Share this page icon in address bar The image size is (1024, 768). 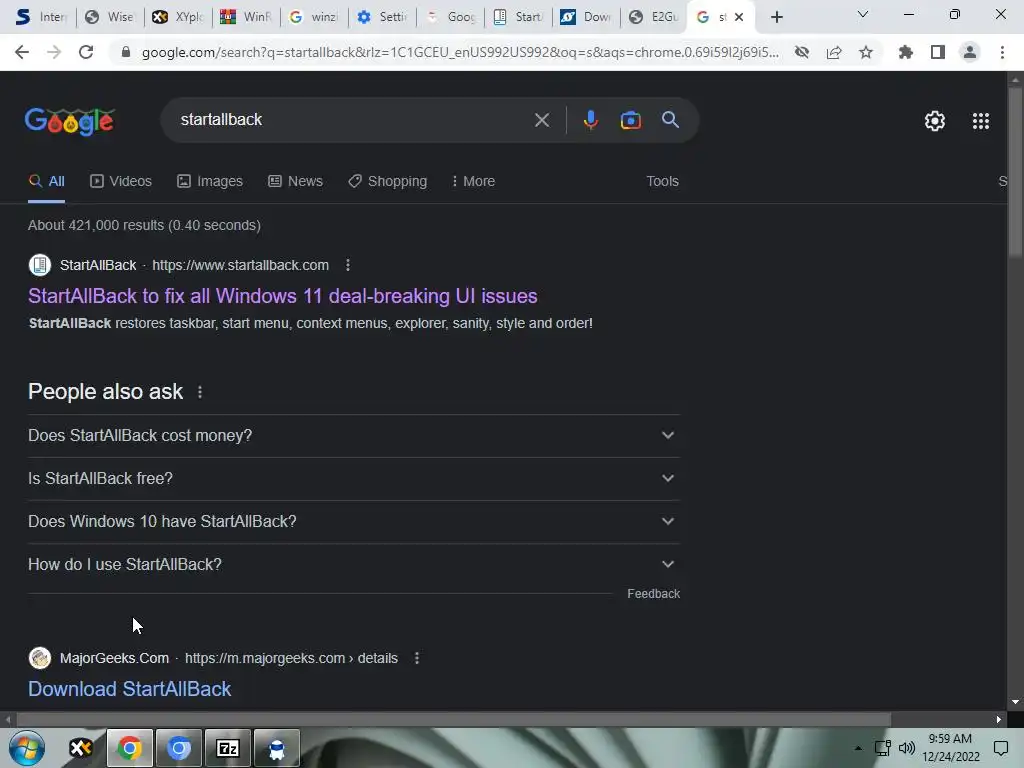point(834,52)
